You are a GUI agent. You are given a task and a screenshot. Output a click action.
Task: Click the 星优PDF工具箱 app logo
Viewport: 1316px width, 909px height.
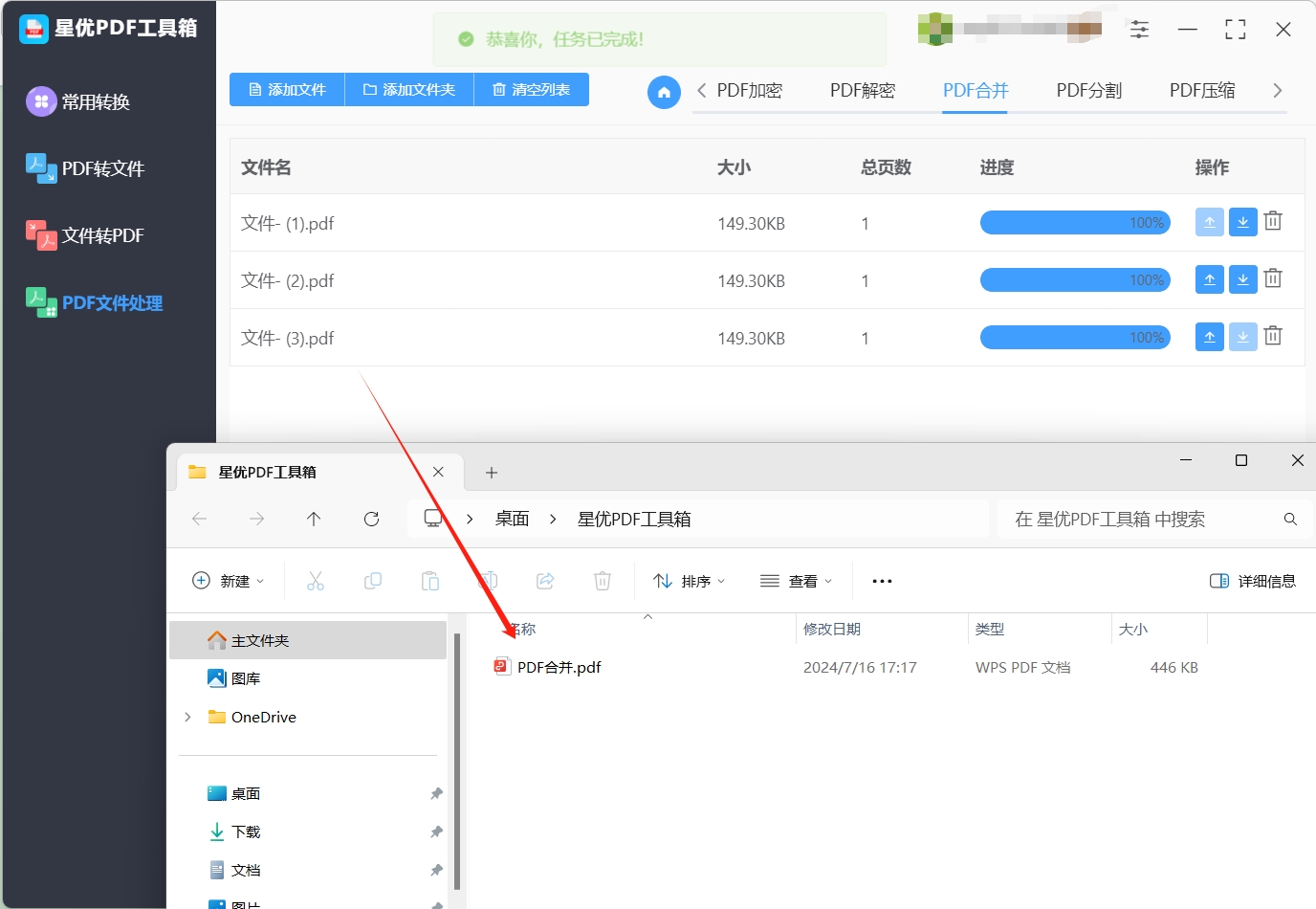click(33, 30)
